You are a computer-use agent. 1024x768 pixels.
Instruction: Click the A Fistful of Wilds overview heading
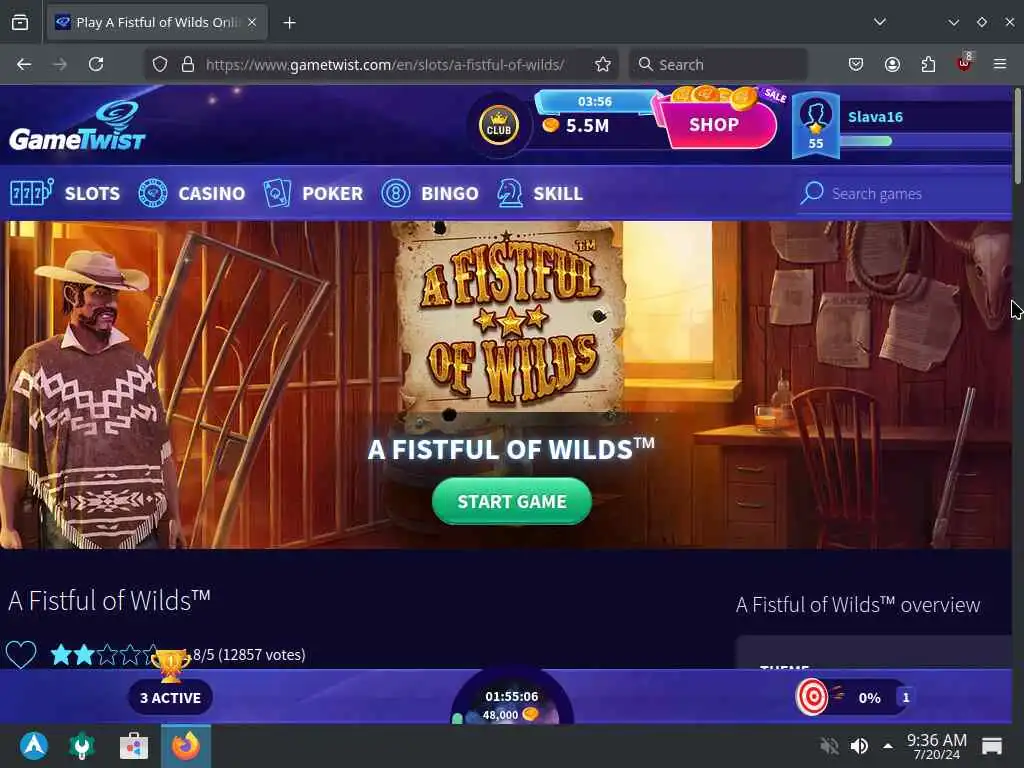[x=857, y=605]
